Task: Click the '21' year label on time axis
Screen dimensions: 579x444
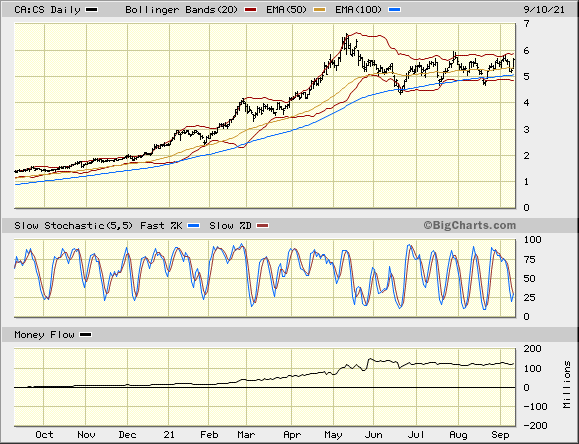Action: (x=169, y=435)
